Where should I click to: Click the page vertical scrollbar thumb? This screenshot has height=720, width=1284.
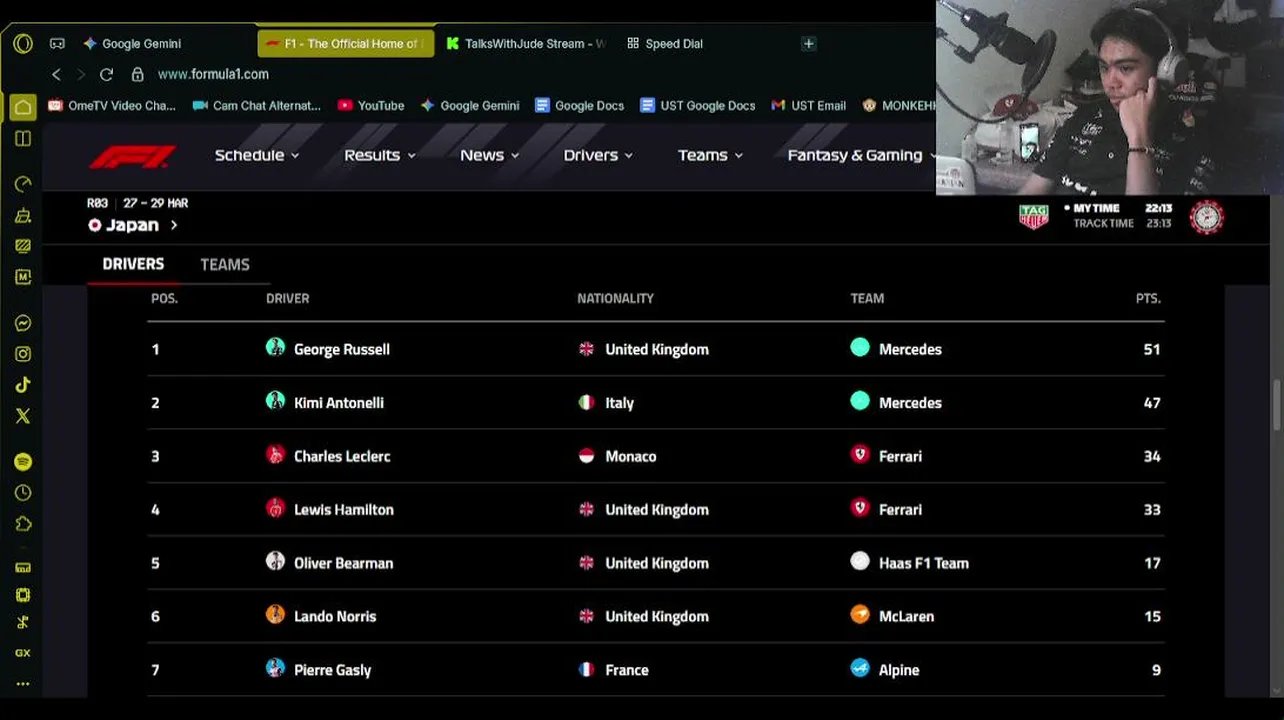pyautogui.click(x=1277, y=405)
